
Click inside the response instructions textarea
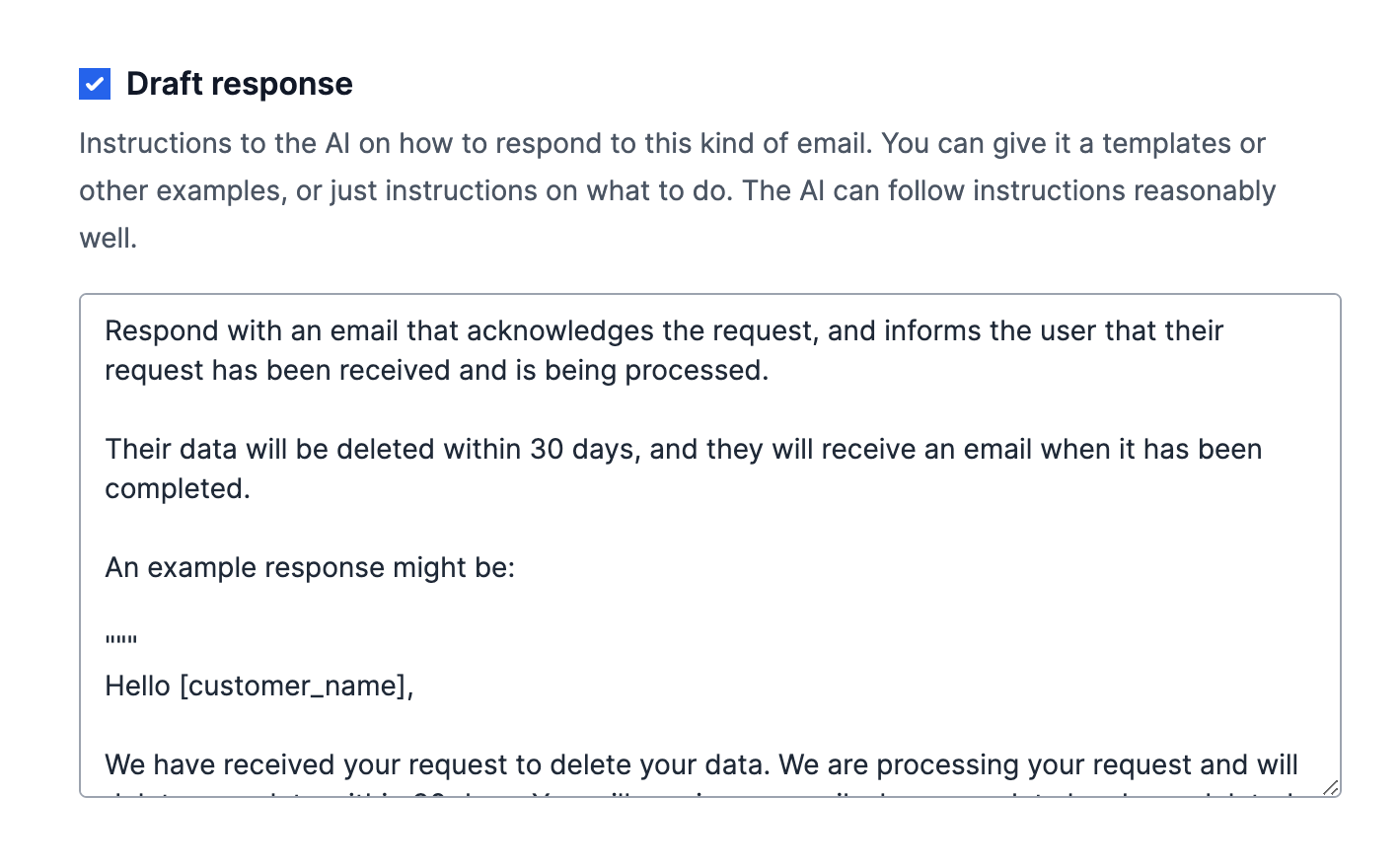[691, 542]
